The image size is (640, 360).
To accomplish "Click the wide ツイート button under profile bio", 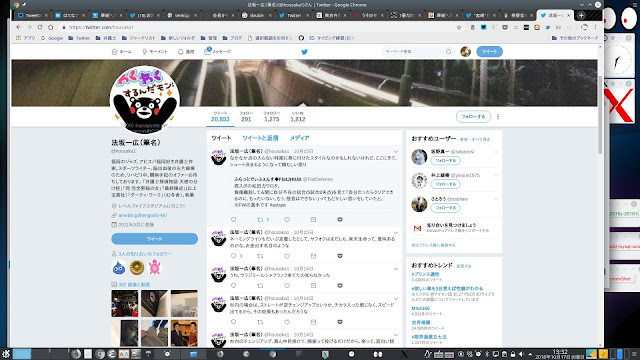I will tap(154, 238).
